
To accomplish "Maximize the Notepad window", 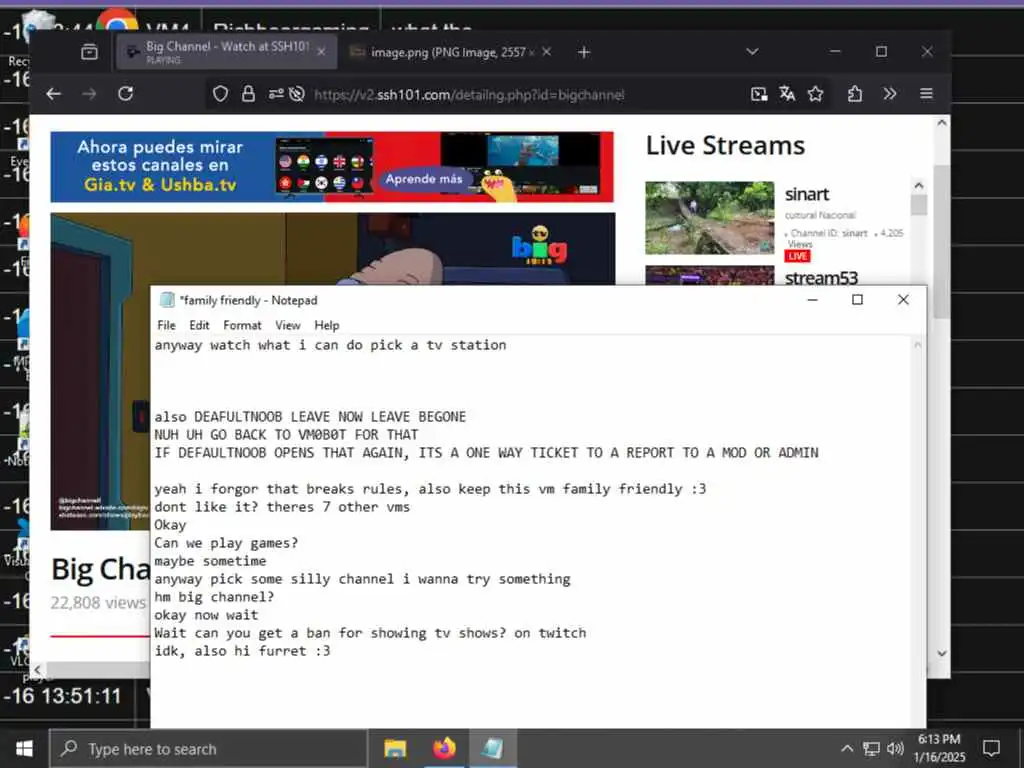I will click(857, 299).
